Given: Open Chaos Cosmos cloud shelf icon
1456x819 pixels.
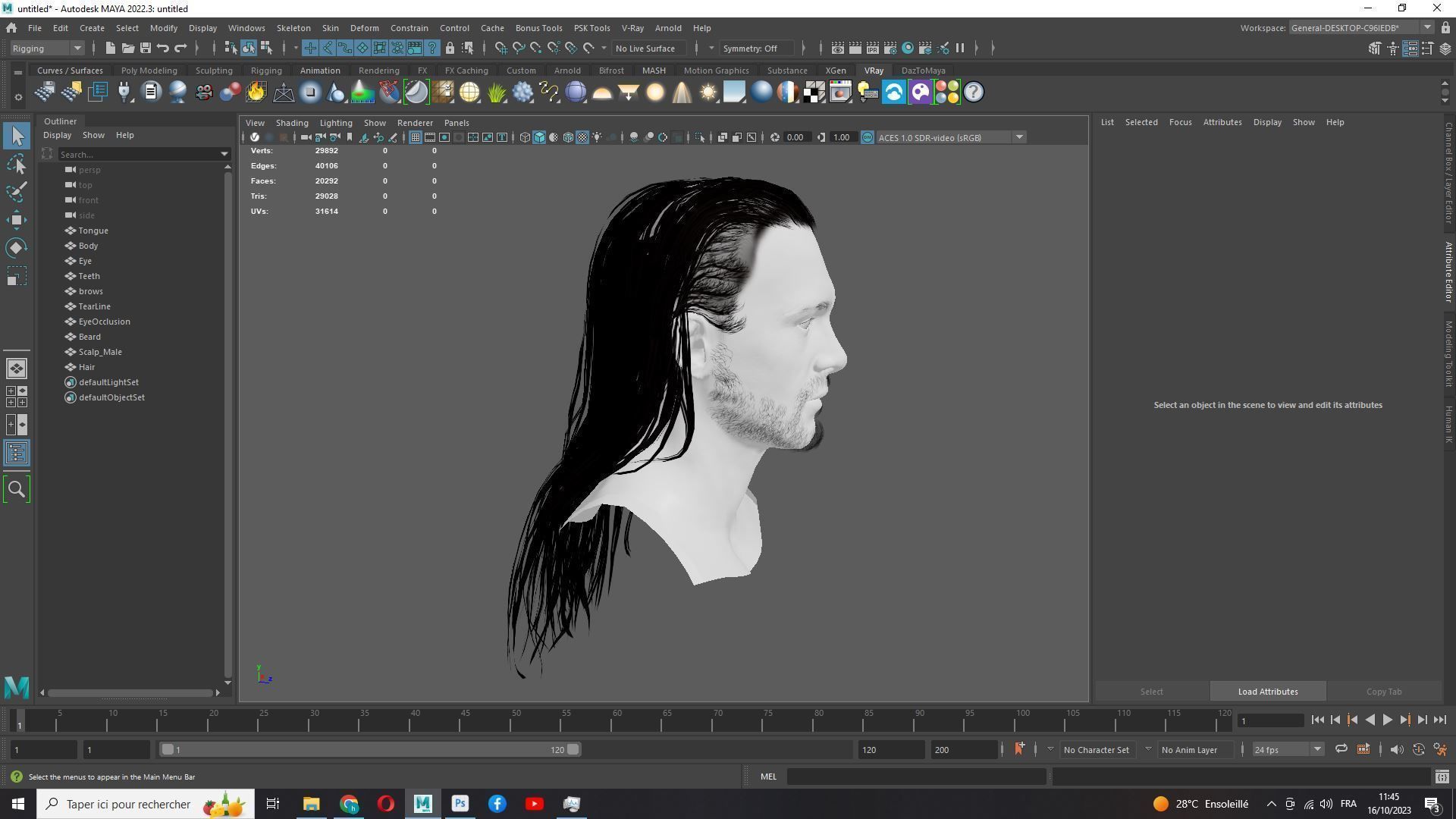Looking at the screenshot, I should point(894,93).
